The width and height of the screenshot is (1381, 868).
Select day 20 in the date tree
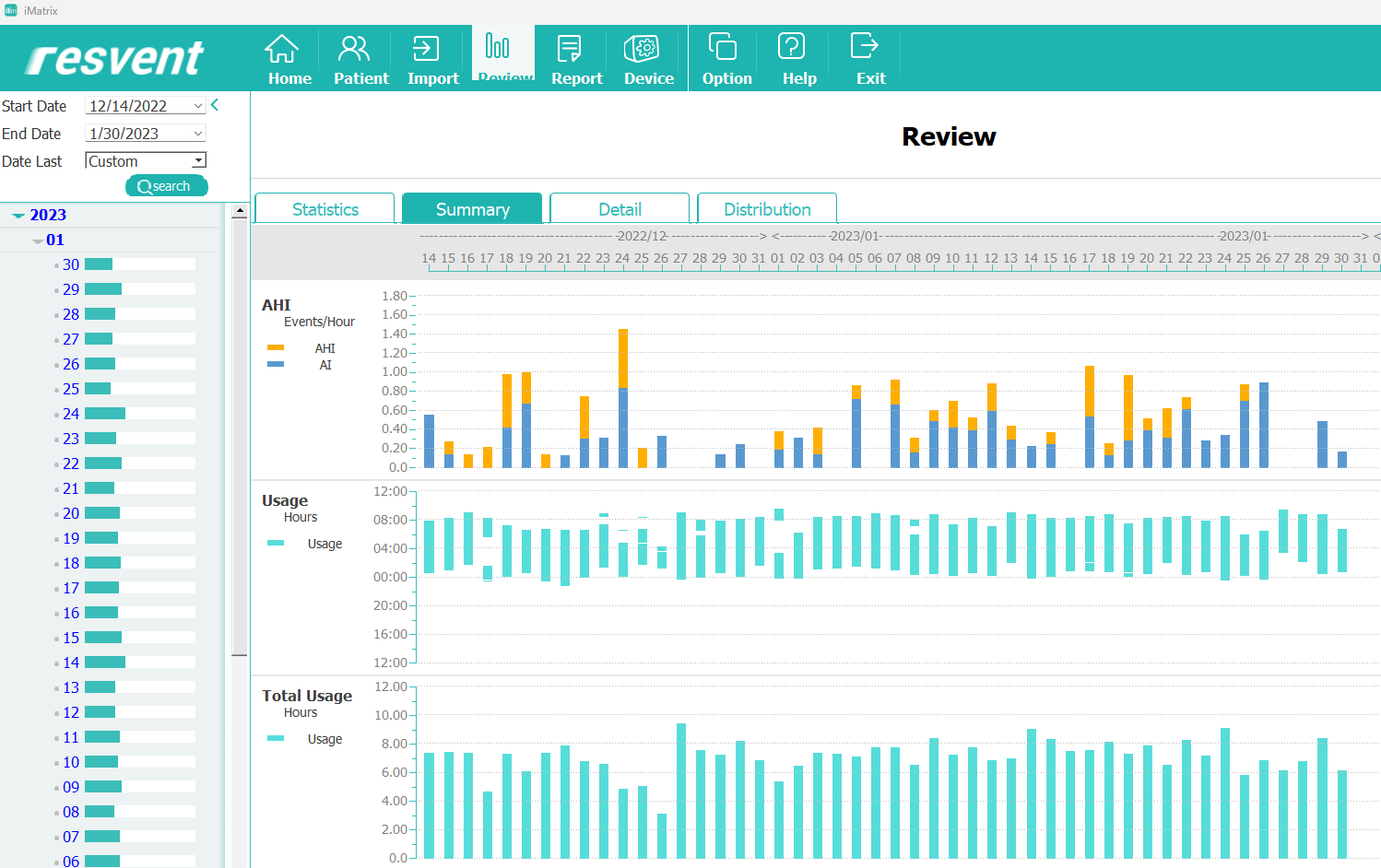[x=71, y=513]
